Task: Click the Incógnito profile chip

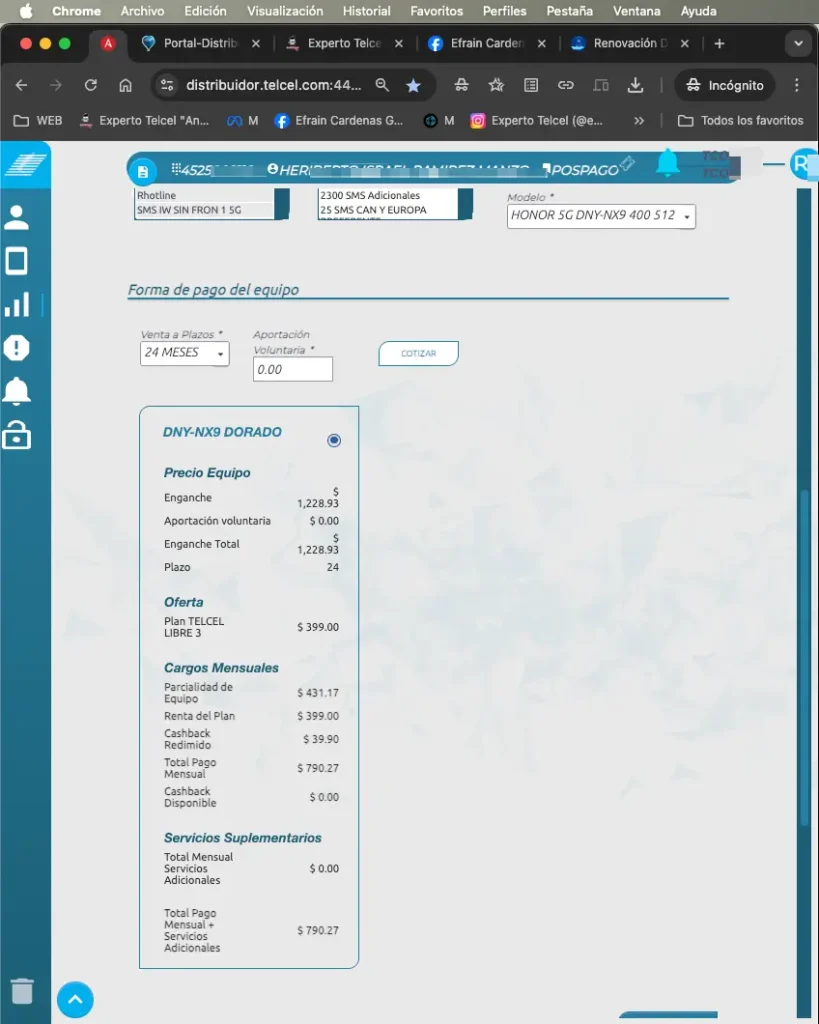Action: (x=724, y=85)
